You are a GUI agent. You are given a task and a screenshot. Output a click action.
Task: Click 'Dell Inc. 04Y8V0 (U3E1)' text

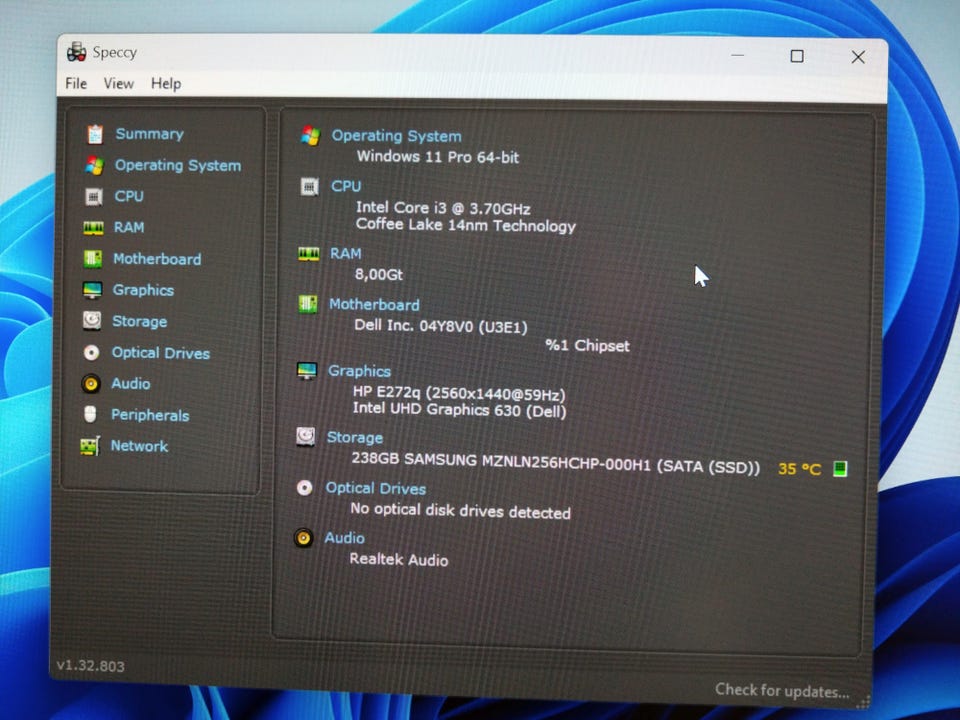441,326
